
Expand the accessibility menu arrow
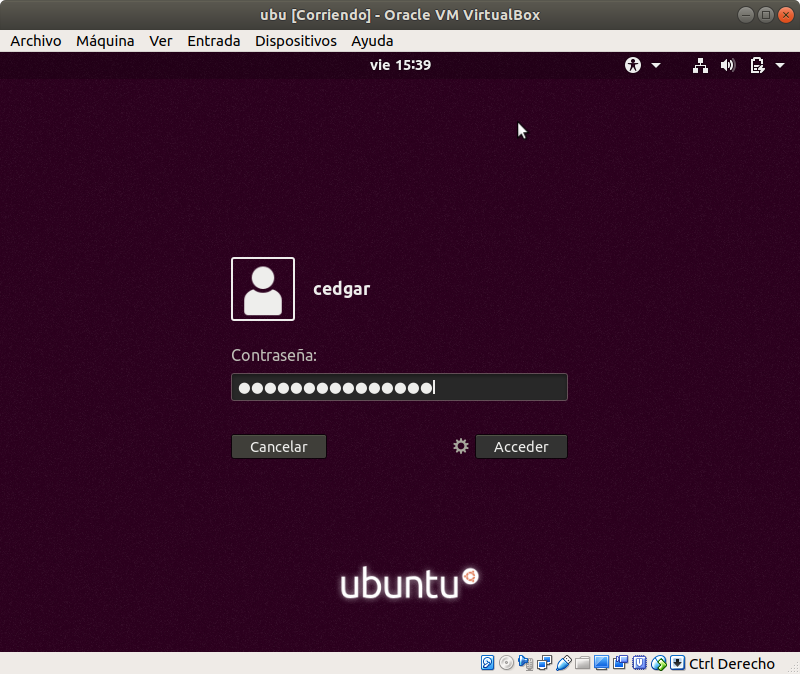pyautogui.click(x=656, y=66)
